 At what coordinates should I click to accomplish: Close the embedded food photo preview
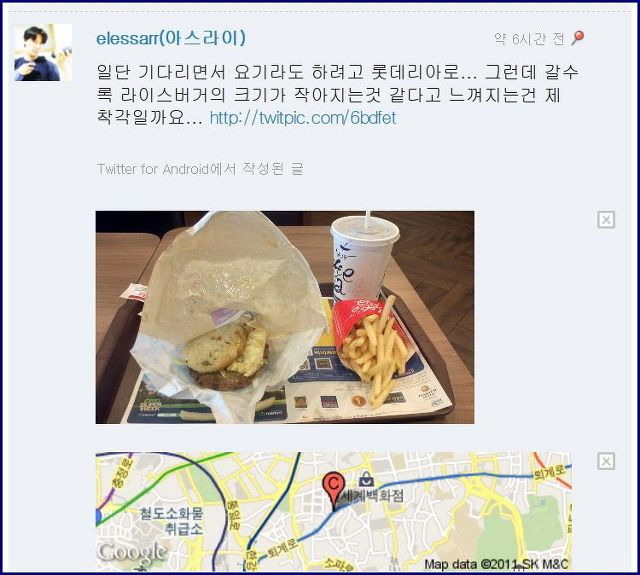coord(606,220)
